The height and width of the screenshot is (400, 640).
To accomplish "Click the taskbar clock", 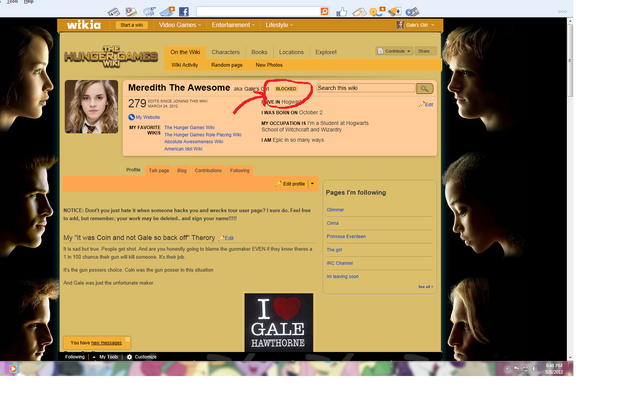I will (554, 369).
